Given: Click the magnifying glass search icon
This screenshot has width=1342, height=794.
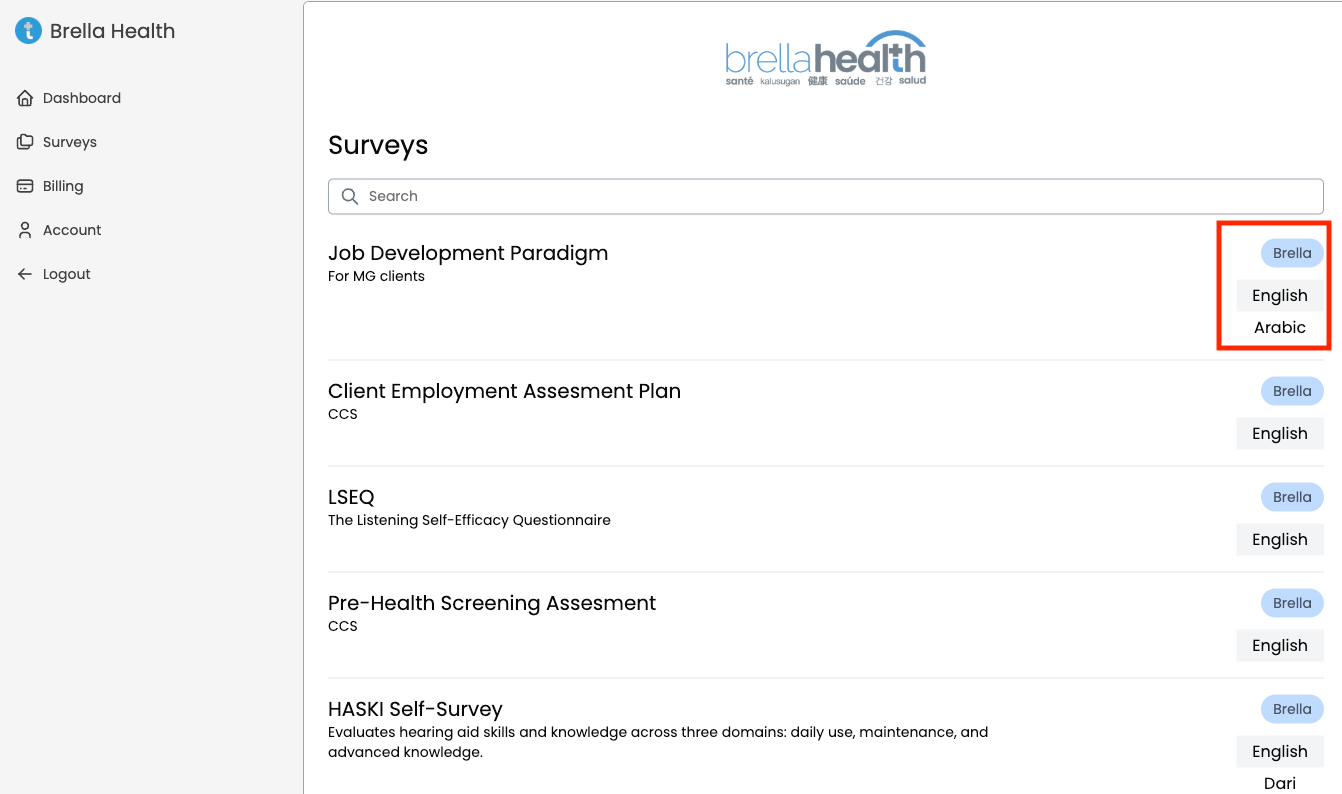Looking at the screenshot, I should click(x=350, y=196).
